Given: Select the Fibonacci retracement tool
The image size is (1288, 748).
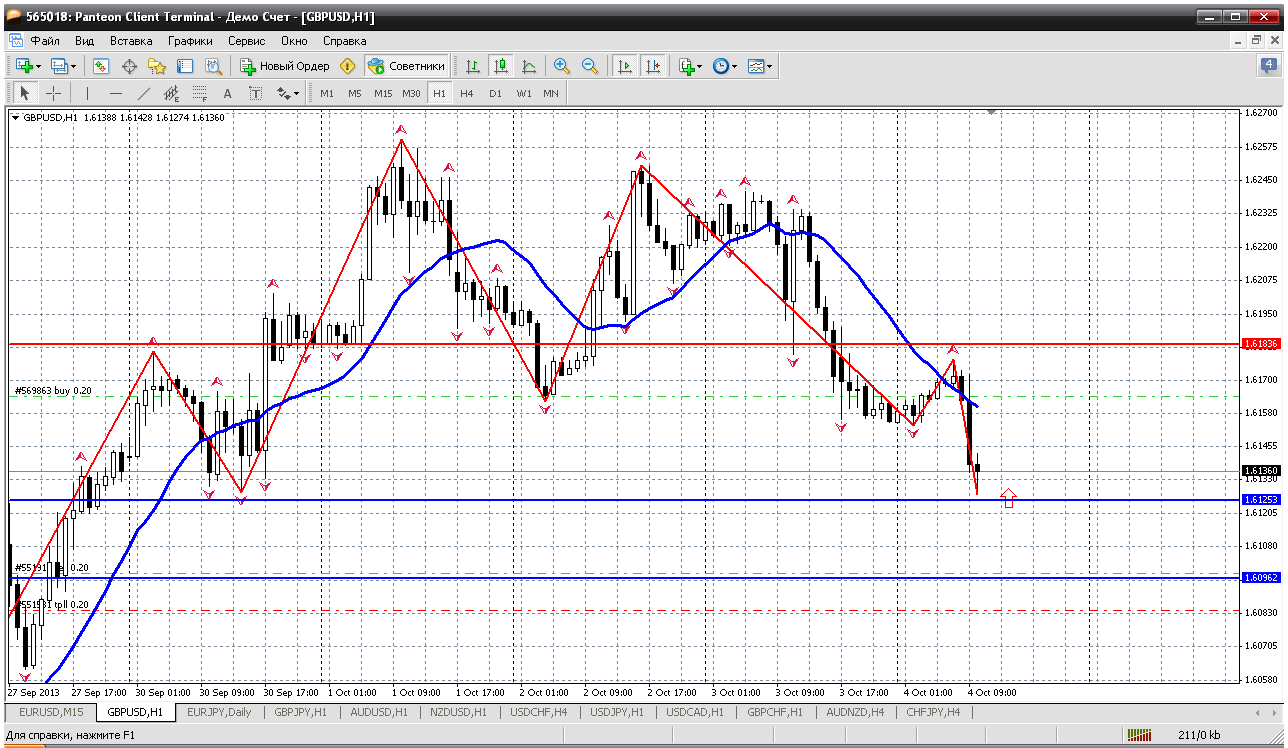Looking at the screenshot, I should [x=199, y=93].
